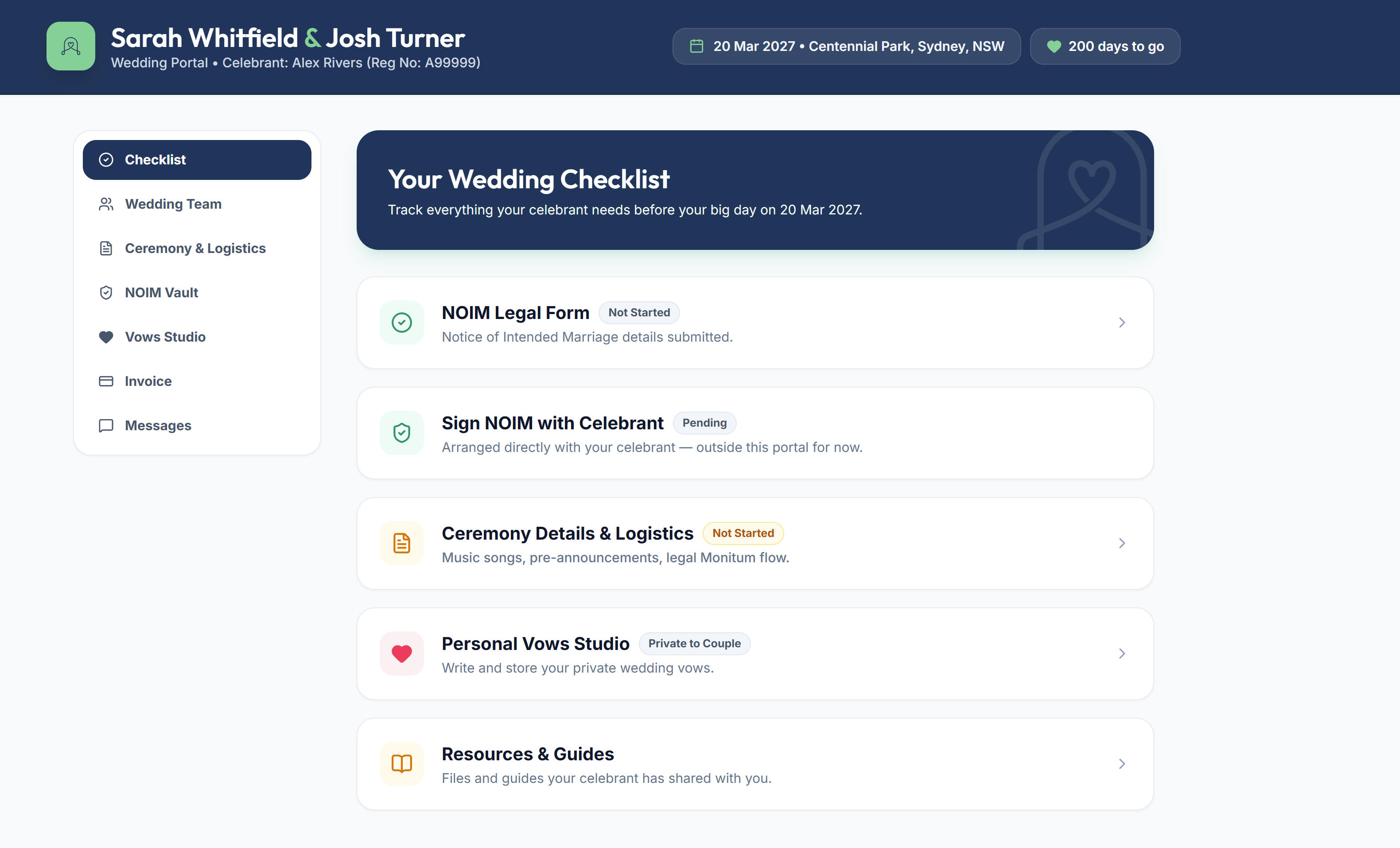1400x848 pixels.
Task: Click the Ceremony & Logistics document sidebar icon
Action: coord(106,249)
